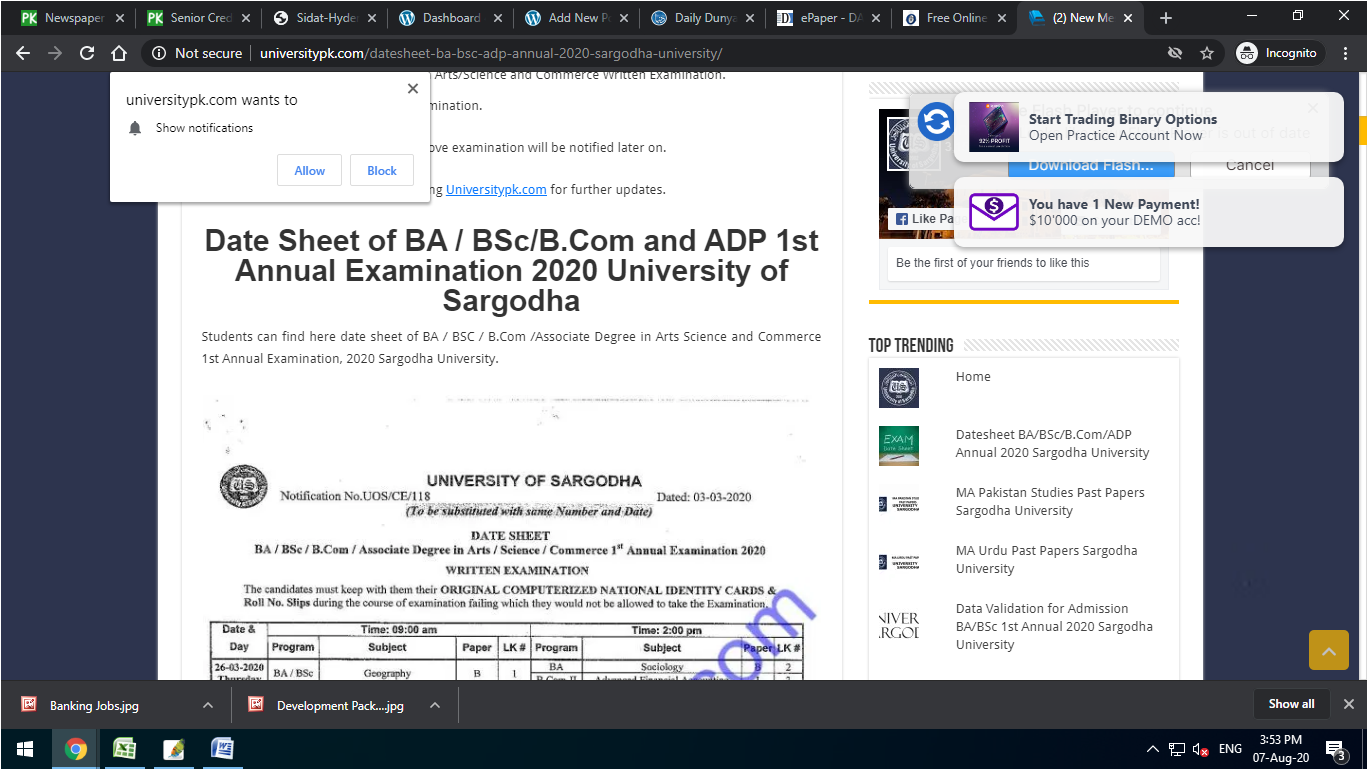This screenshot has height=770, width=1368.
Task: Open the browser home page icon
Action: coord(119,53)
